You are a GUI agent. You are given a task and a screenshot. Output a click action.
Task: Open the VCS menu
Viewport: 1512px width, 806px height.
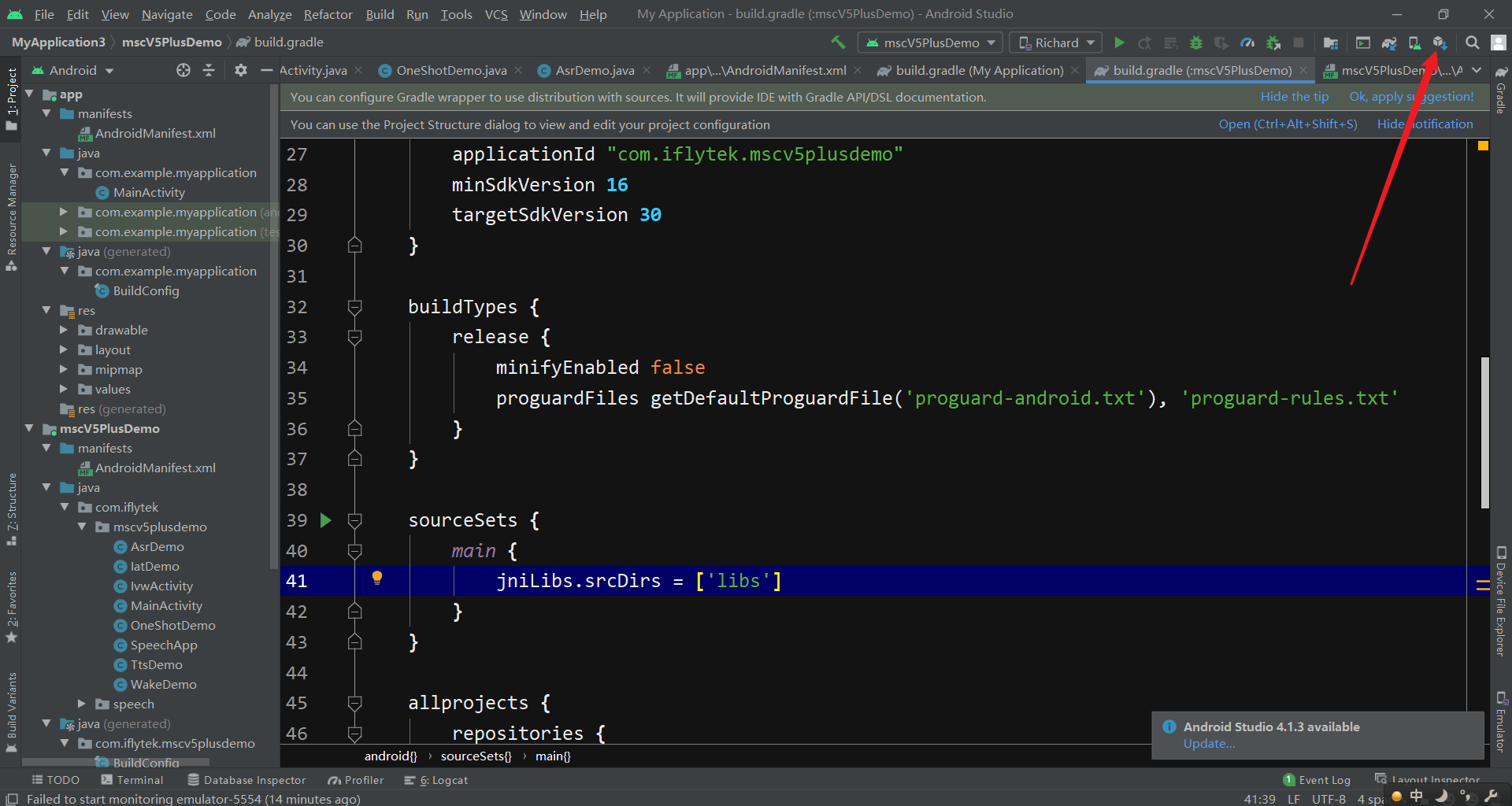pyautogui.click(x=496, y=14)
